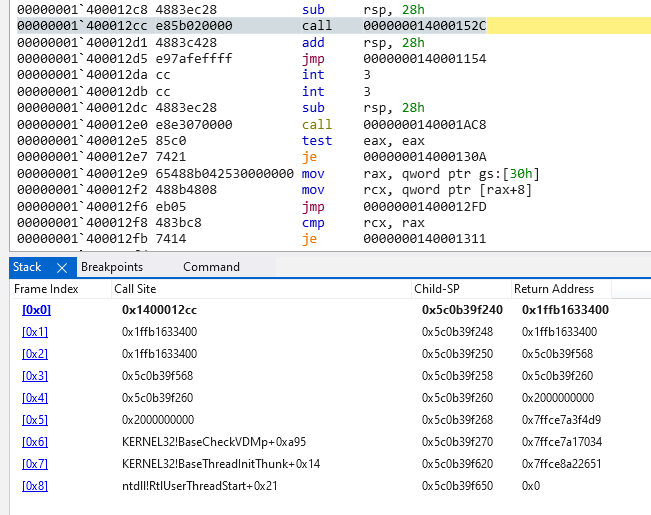Select the 0x1400012cc call site cell
Screen dimensions: 651x515
tap(159, 310)
